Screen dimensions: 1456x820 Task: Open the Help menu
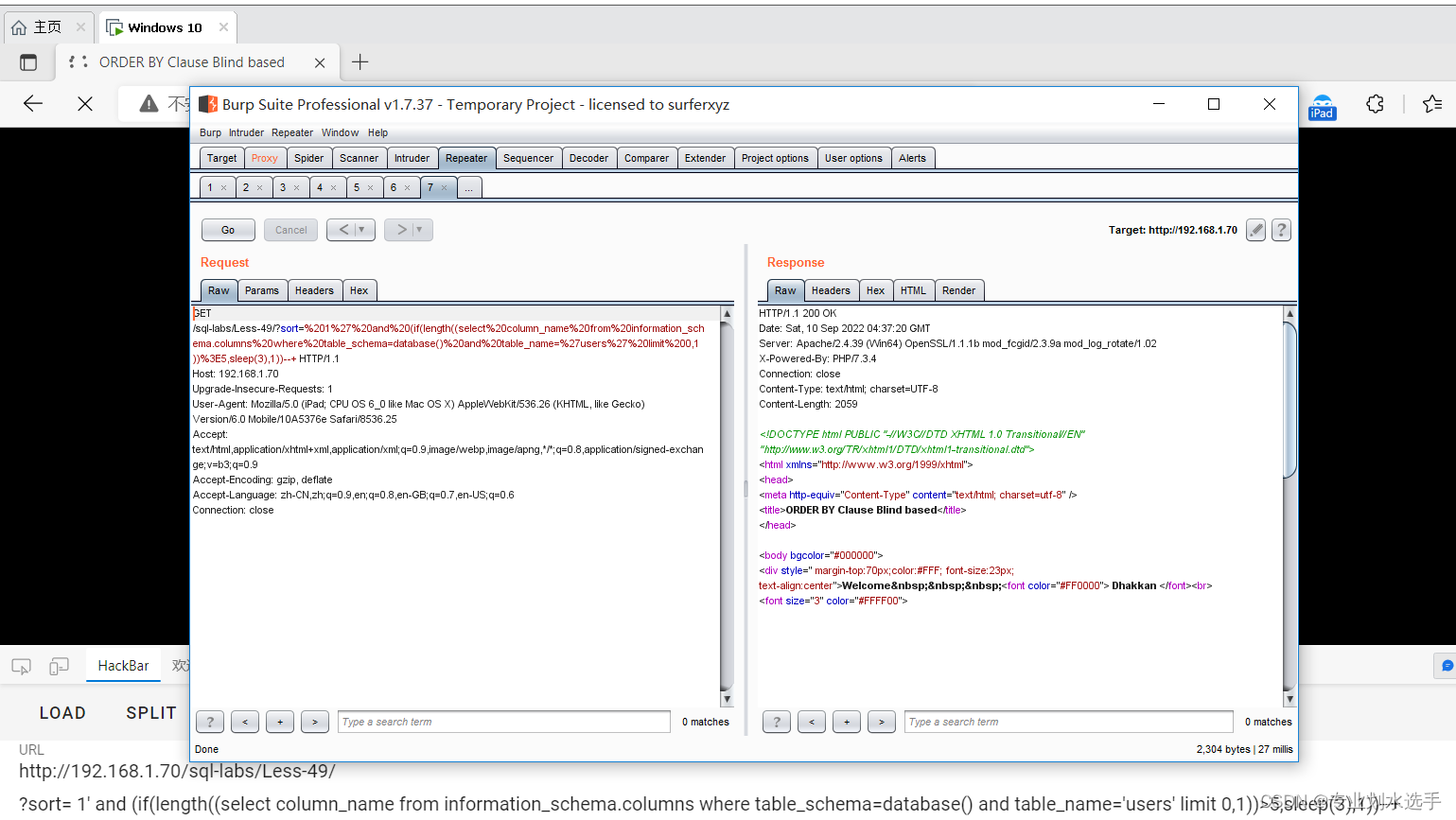(x=377, y=132)
